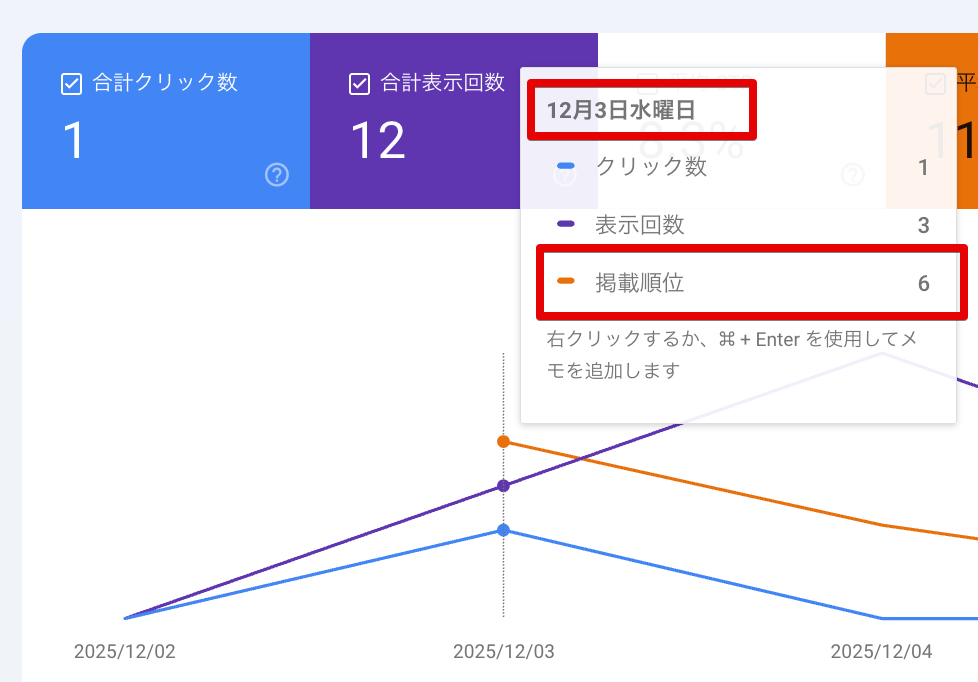Click the orange 掲載順位 legend marker
The image size is (978, 682).
[x=566, y=282]
